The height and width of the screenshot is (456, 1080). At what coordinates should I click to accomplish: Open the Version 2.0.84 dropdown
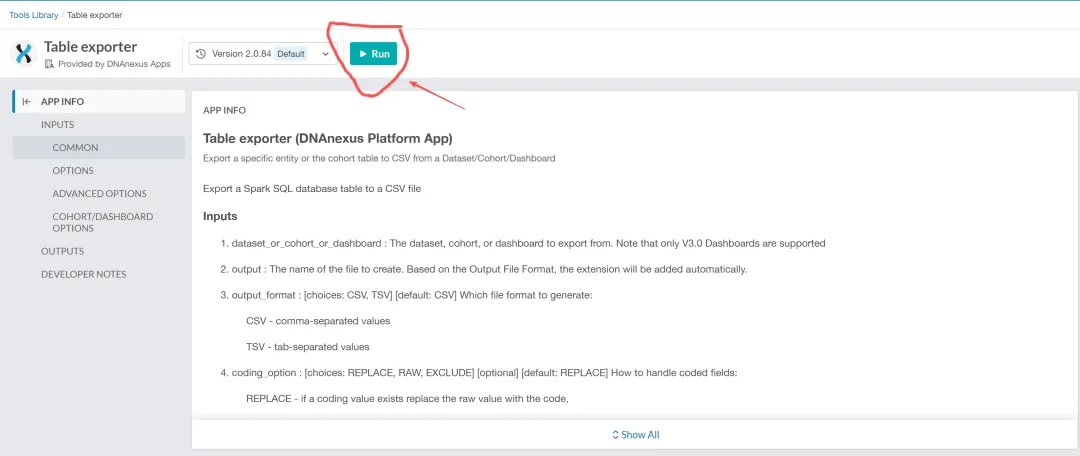point(263,54)
